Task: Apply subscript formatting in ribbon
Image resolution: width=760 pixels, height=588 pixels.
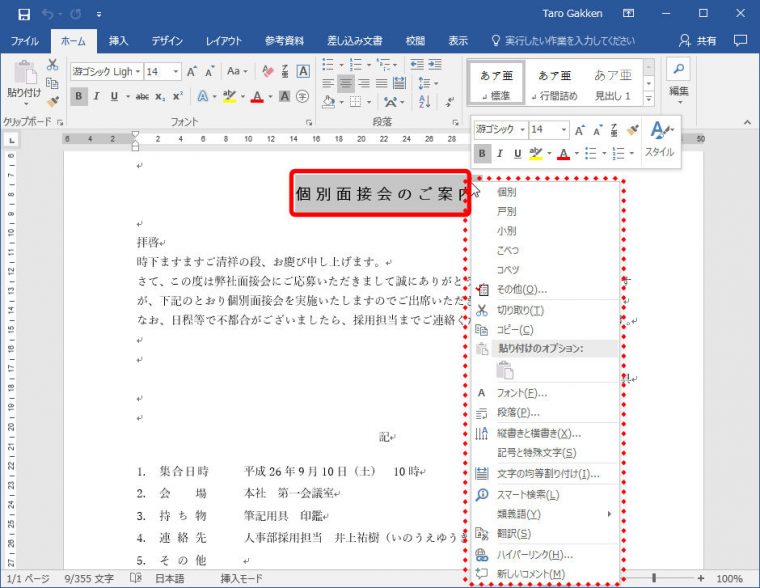Action: (160, 96)
